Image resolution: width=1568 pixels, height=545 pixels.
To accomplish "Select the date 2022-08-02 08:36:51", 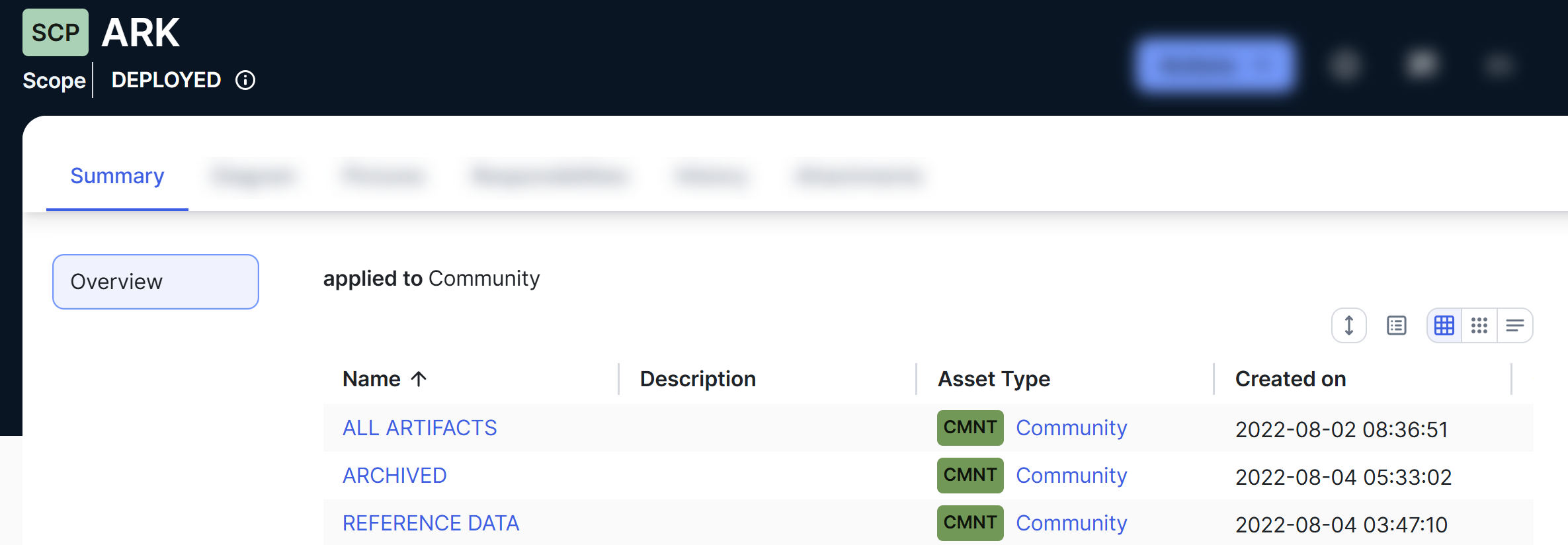I will coord(1342,429).
